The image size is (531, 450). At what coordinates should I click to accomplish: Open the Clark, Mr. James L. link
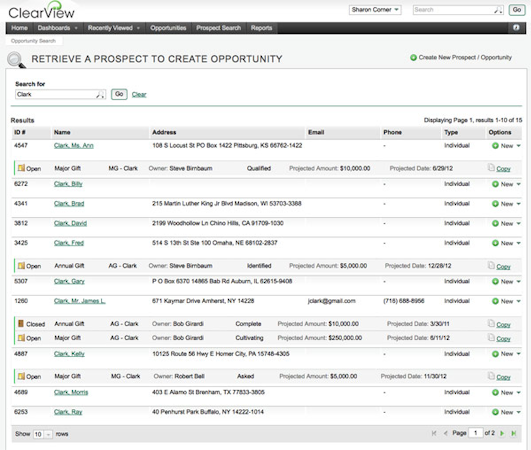(x=80, y=301)
